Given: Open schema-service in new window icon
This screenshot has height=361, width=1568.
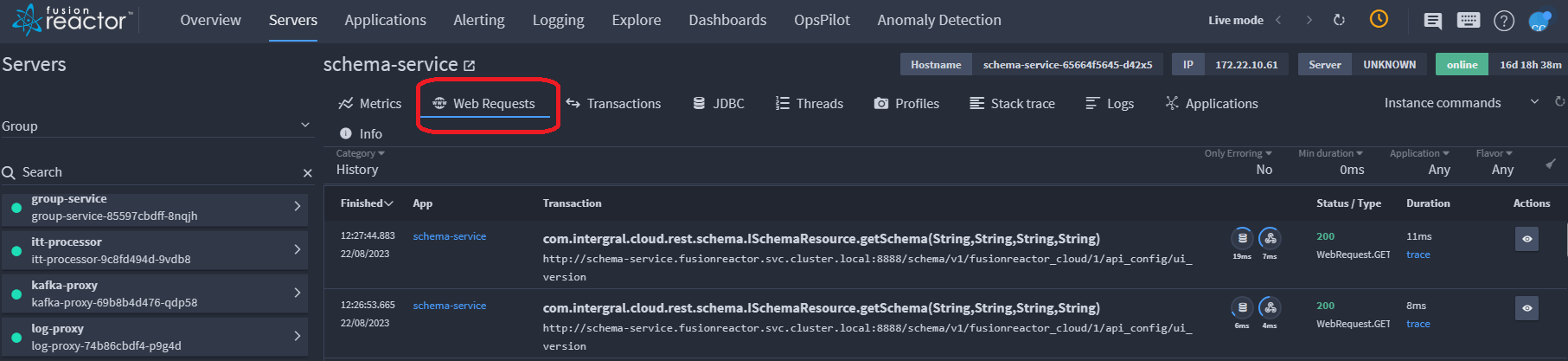Looking at the screenshot, I should click(x=469, y=66).
